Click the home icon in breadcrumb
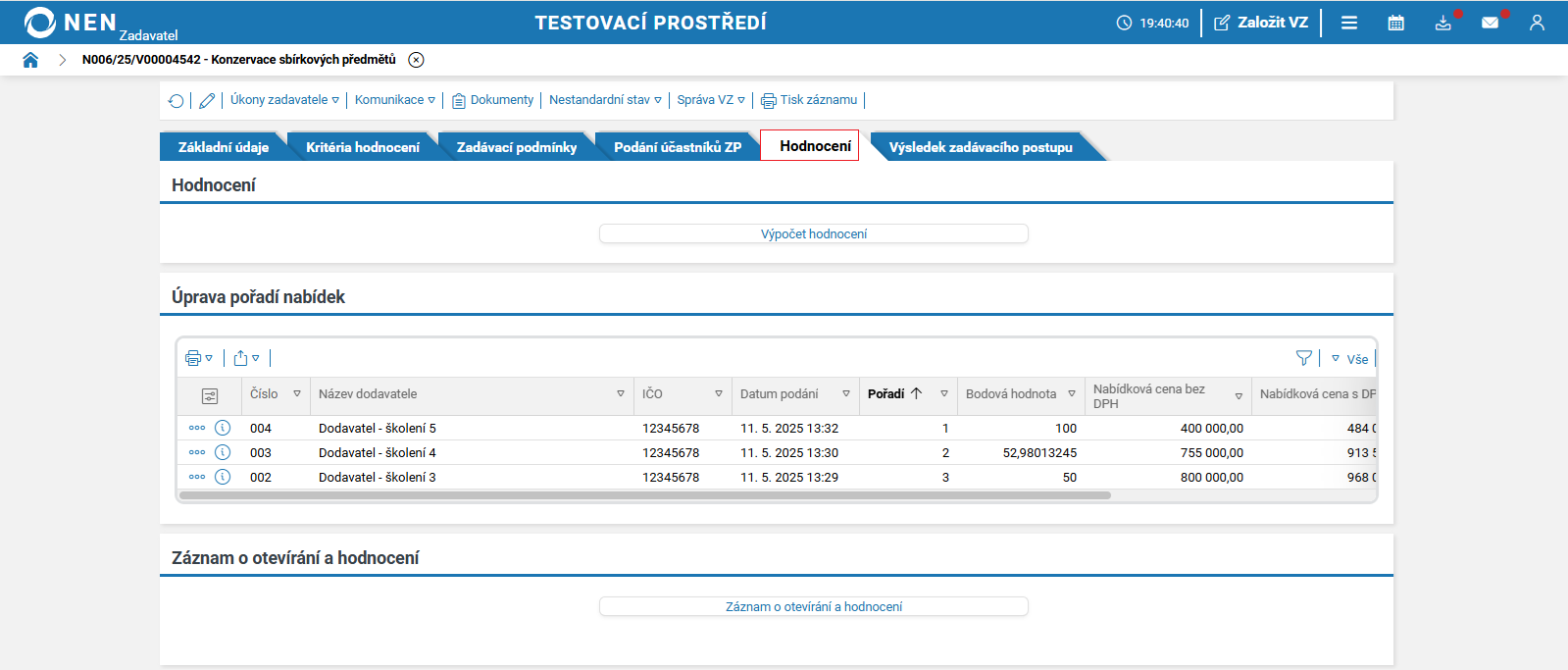 [30, 60]
